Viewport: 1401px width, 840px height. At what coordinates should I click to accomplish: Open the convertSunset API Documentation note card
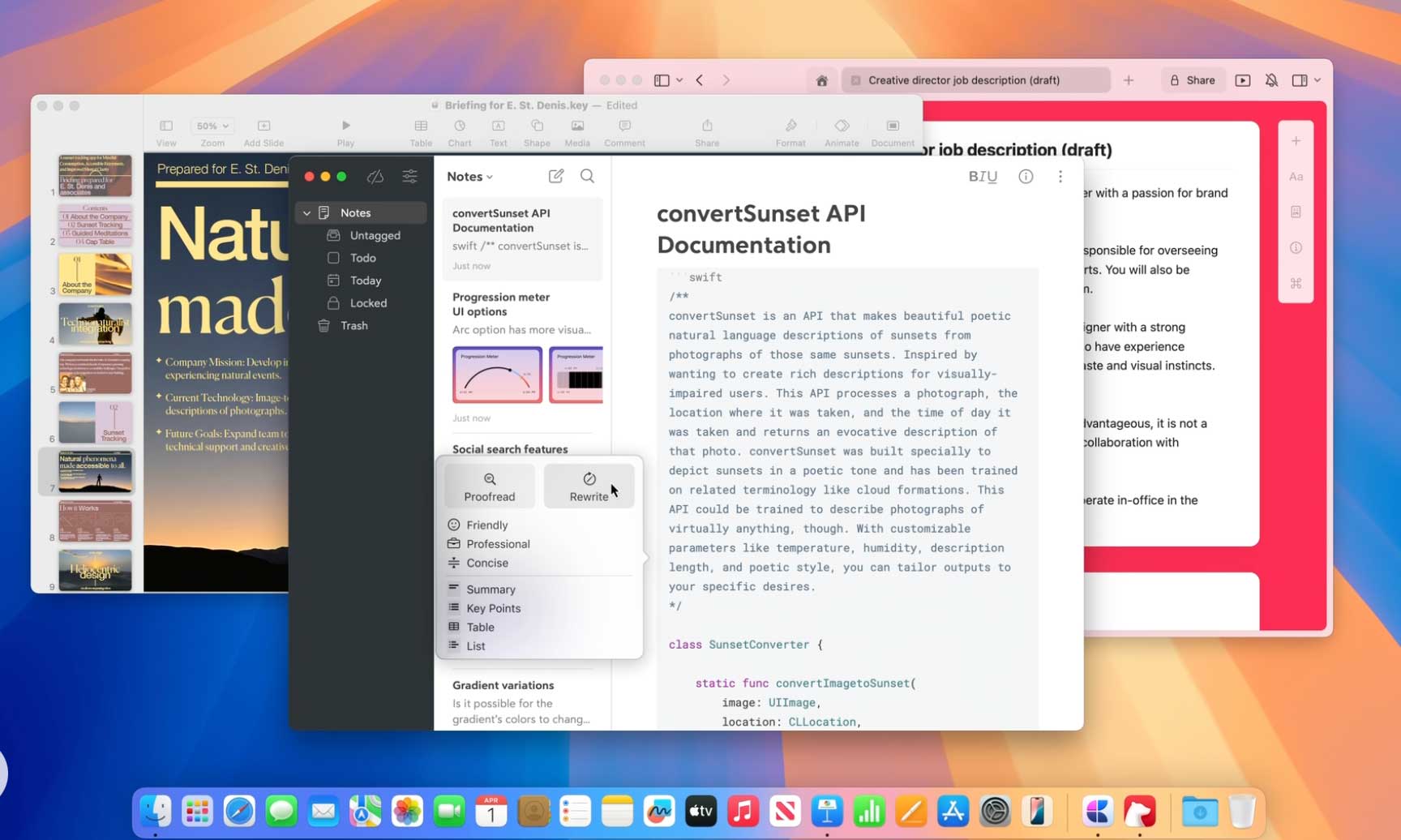pyautogui.click(x=522, y=239)
